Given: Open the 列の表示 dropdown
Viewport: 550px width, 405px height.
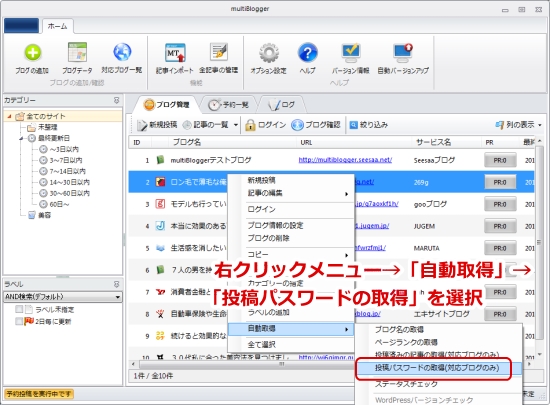Looking at the screenshot, I should [518, 124].
